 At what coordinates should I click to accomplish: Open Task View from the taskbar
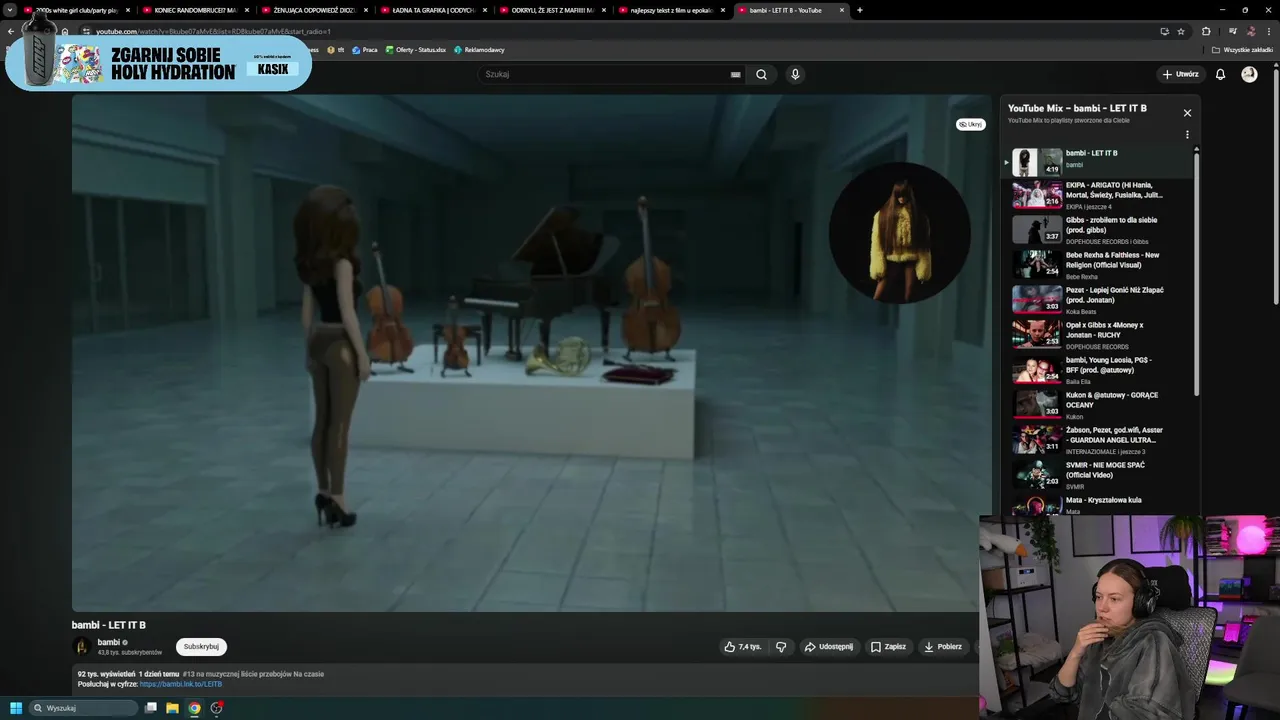click(151, 708)
